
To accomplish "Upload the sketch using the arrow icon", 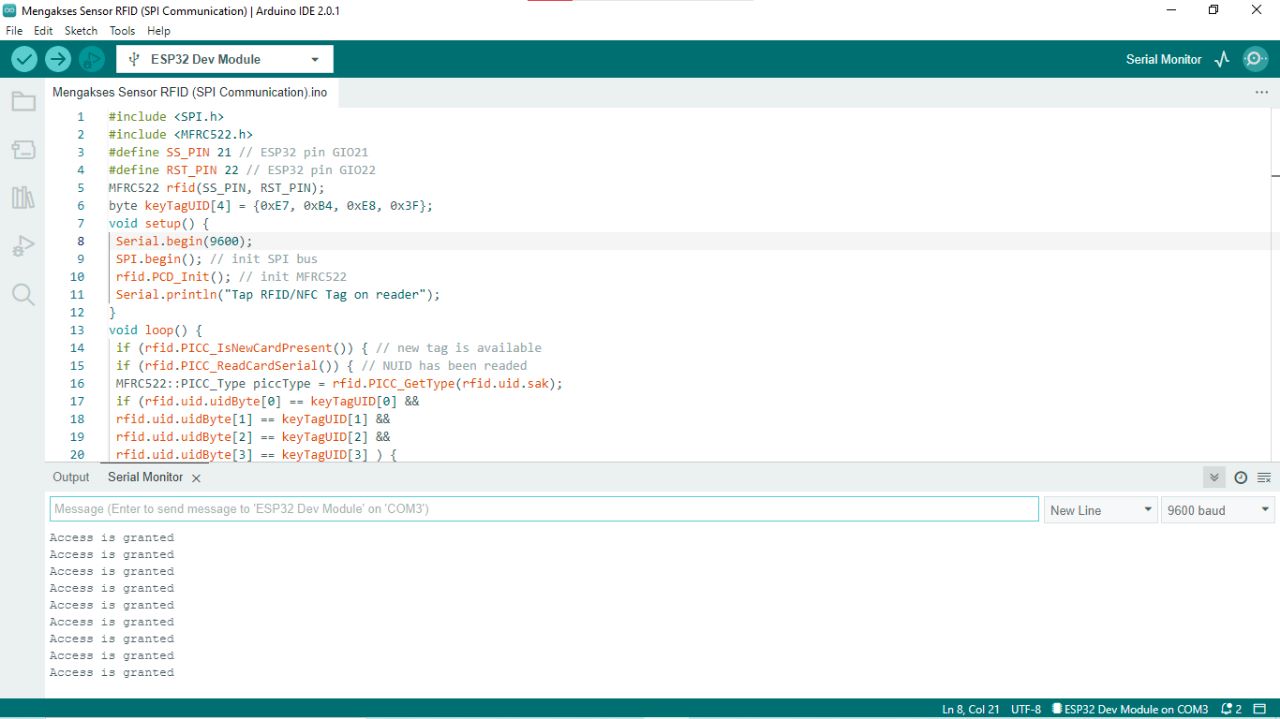I will pos(58,58).
